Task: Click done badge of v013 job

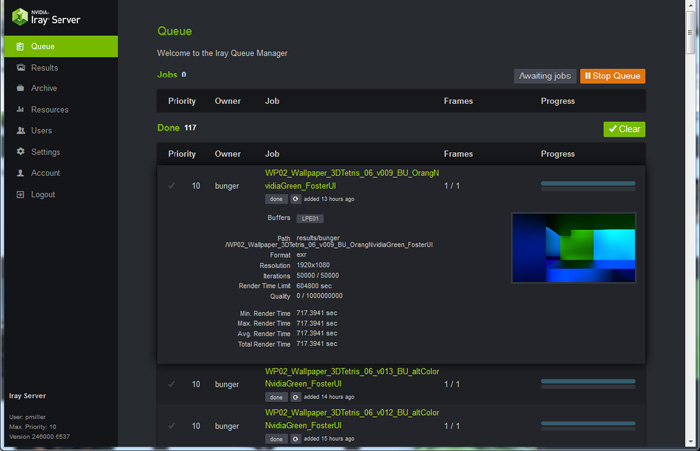Action: click(276, 397)
